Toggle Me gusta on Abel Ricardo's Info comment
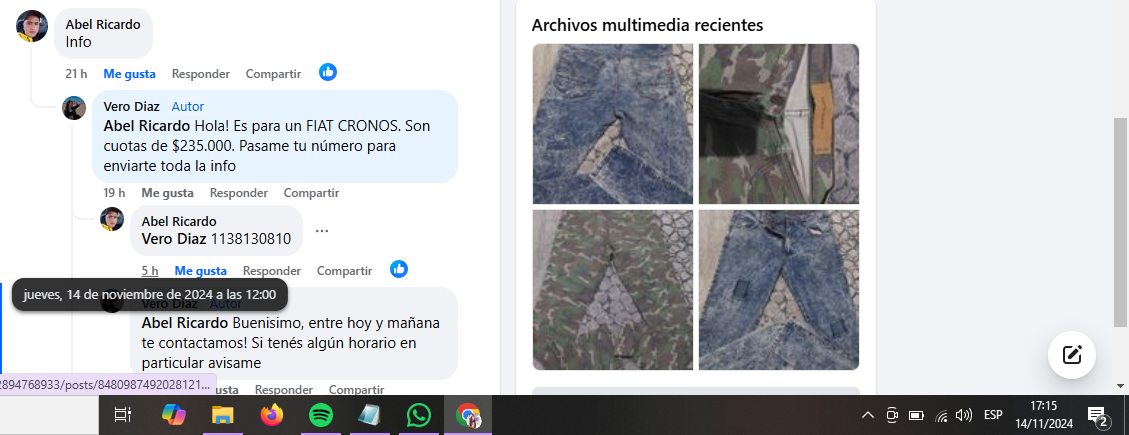 click(129, 74)
